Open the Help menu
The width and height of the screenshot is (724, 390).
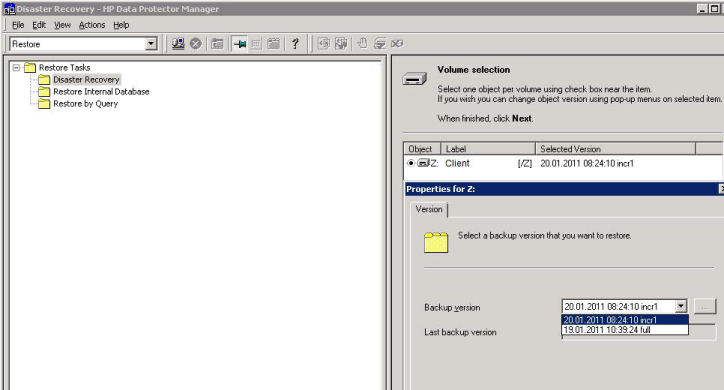[x=121, y=25]
